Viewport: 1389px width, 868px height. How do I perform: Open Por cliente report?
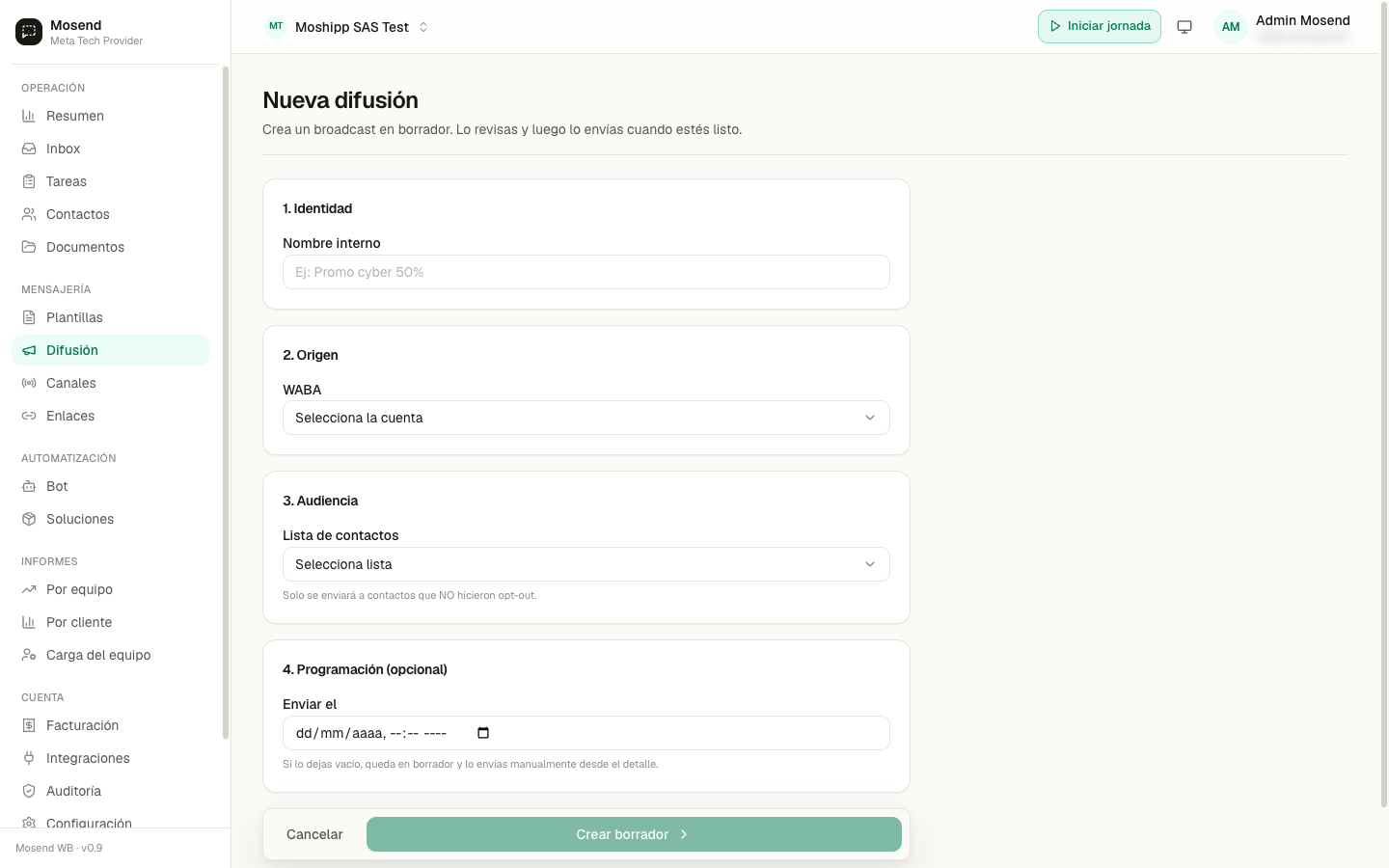coord(110,622)
